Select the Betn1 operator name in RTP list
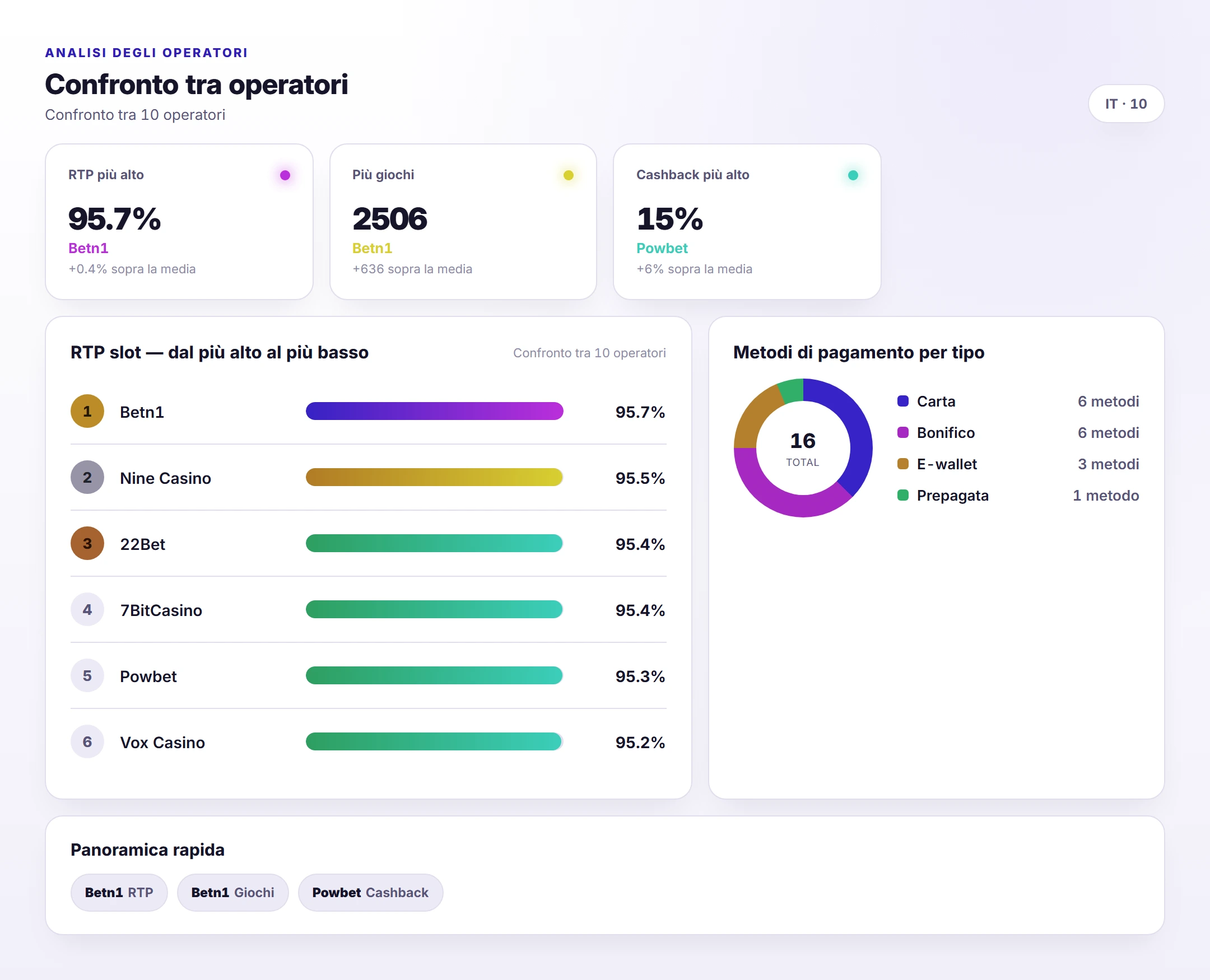Image resolution: width=1210 pixels, height=980 pixels. pos(142,412)
